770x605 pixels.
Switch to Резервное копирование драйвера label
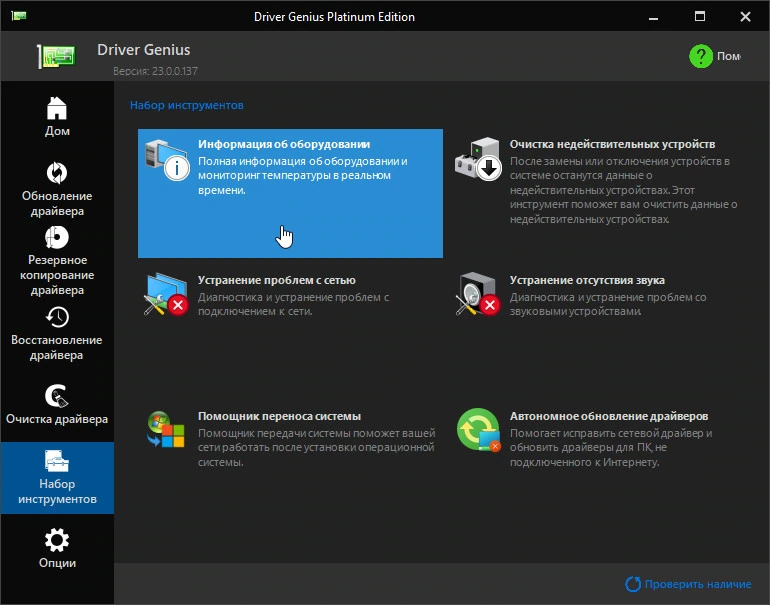[x=57, y=275]
